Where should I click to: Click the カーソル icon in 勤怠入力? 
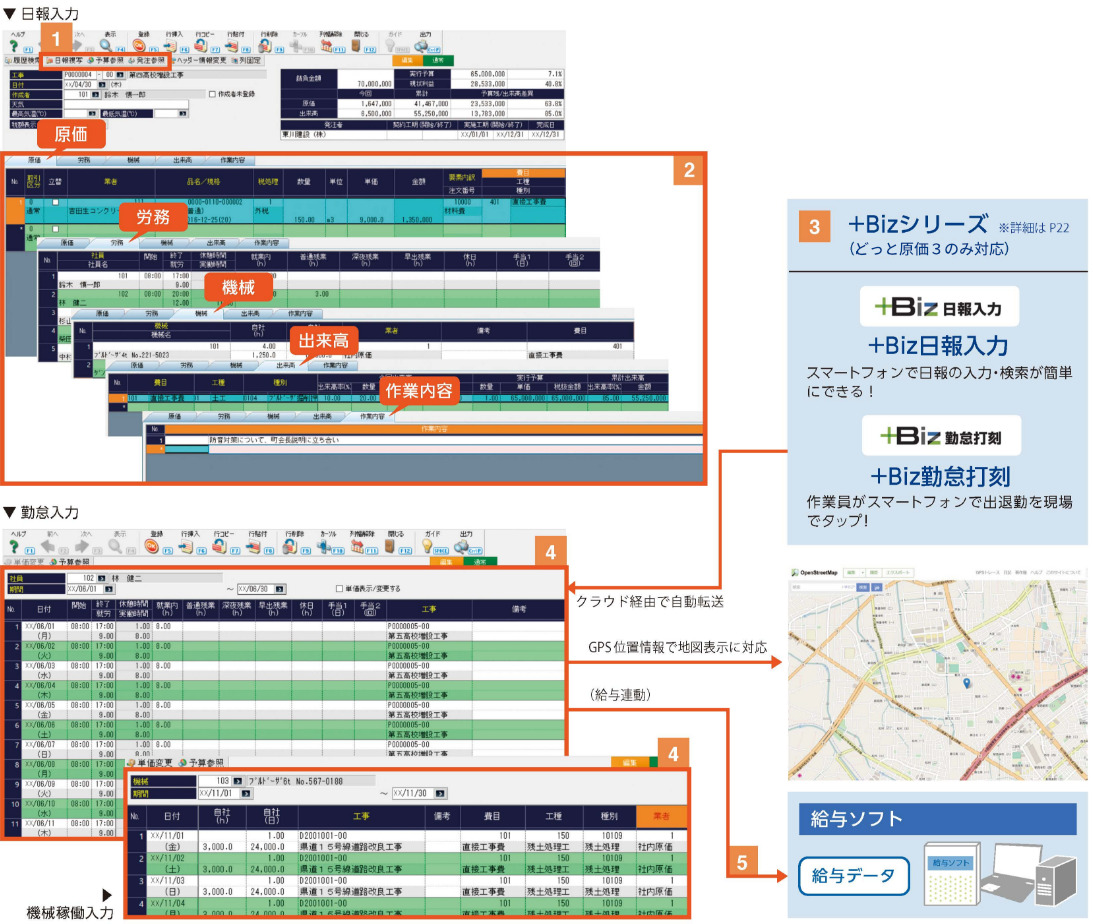click(x=323, y=547)
